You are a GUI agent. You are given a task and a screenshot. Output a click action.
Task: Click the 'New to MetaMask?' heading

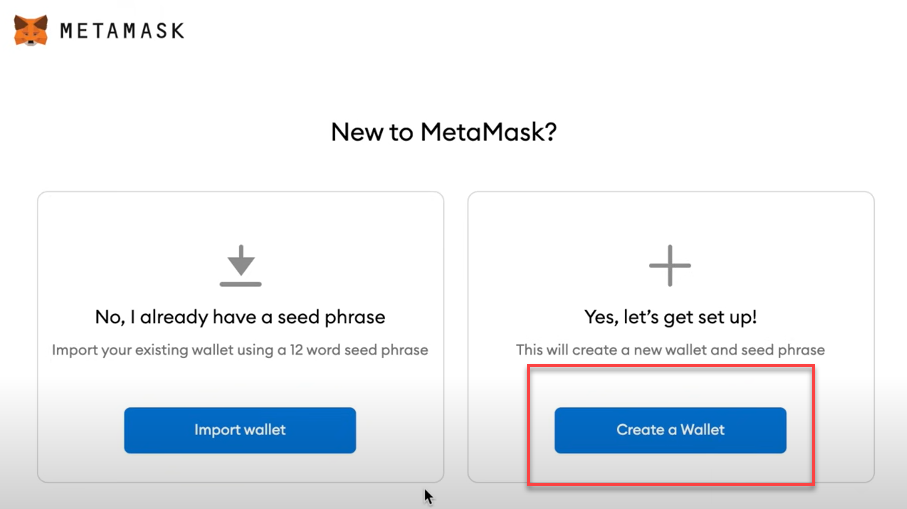[444, 132]
